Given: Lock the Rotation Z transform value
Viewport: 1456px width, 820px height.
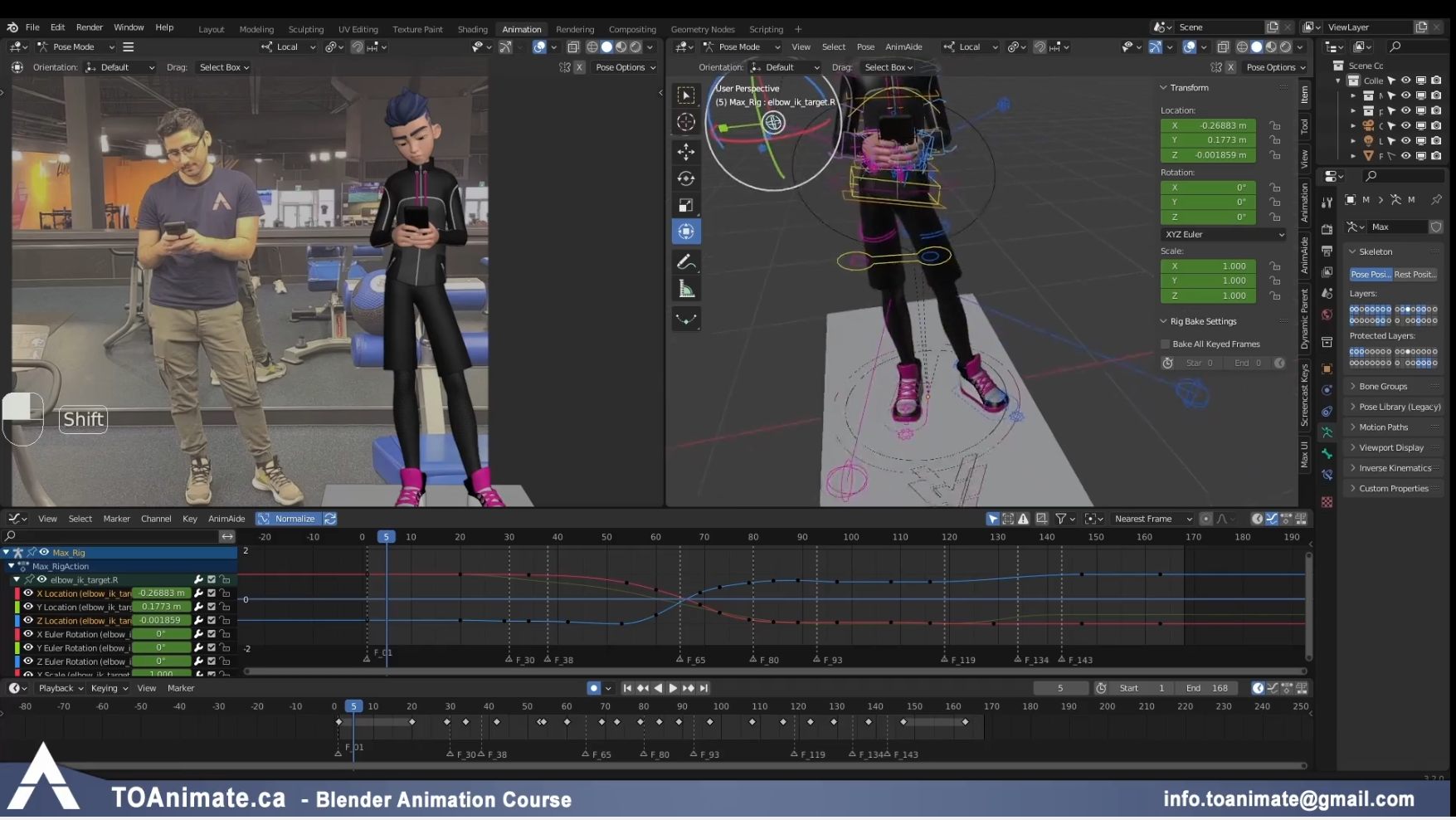Looking at the screenshot, I should pyautogui.click(x=1275, y=217).
